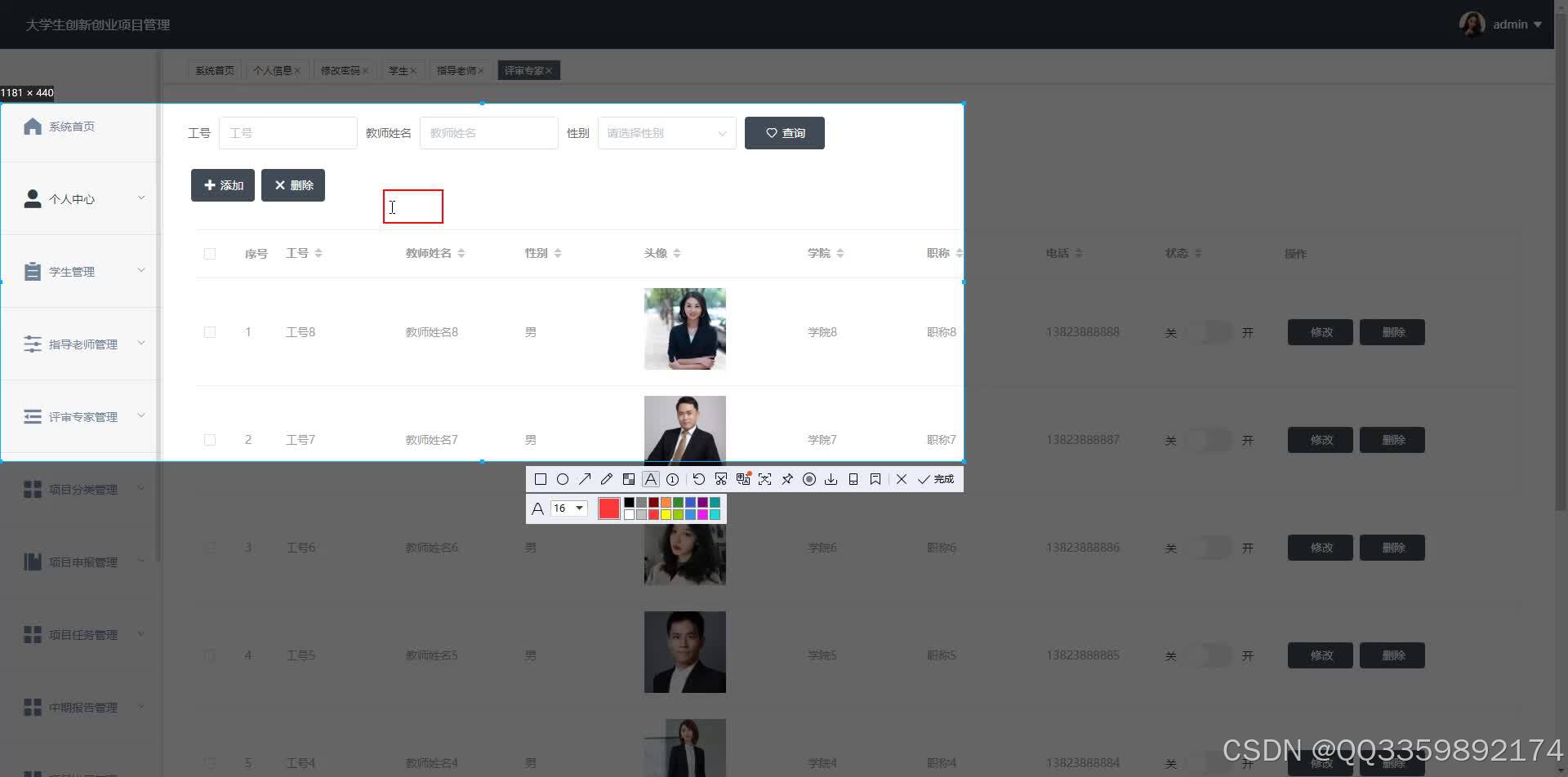The image size is (1568, 777).
Task: Click 删除 for row with 13823888887
Action: [x=1392, y=440]
